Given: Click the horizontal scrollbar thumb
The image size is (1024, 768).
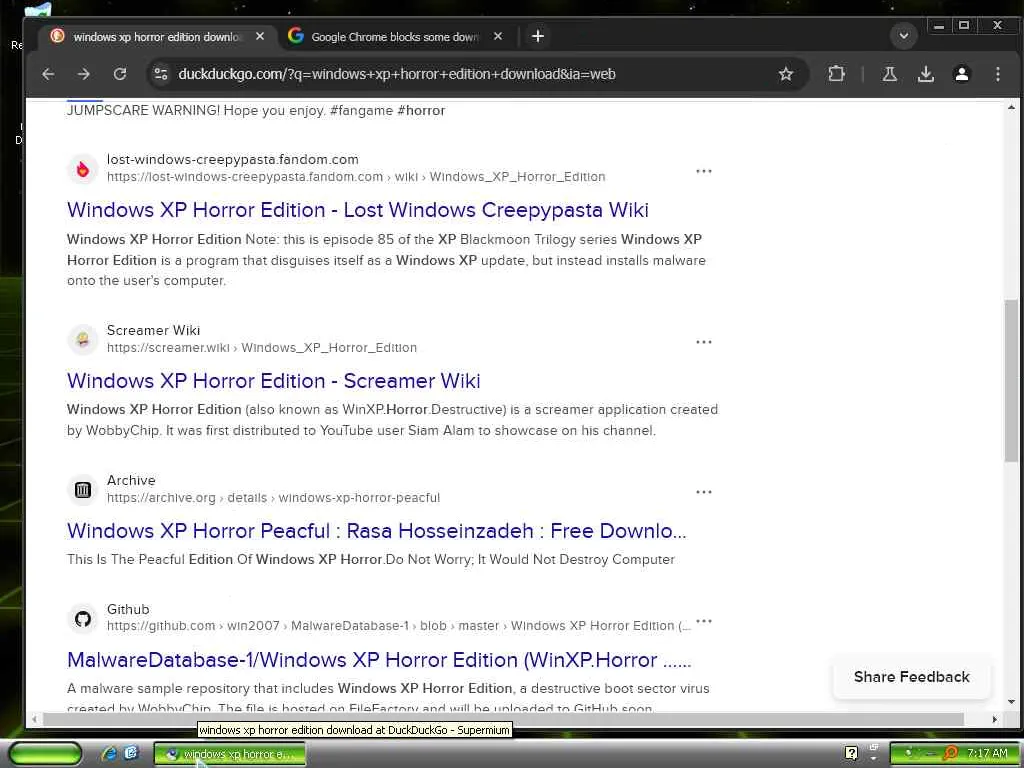Looking at the screenshot, I should point(503,719).
